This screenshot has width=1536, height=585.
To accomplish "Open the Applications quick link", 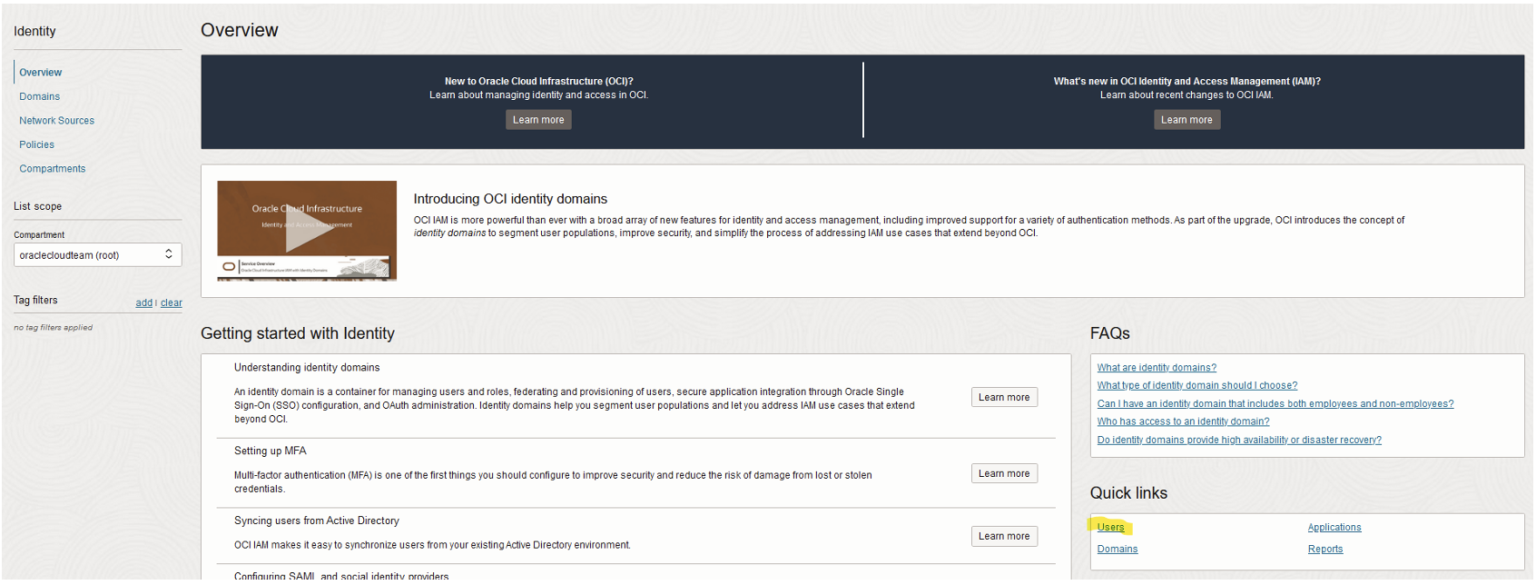I will point(1334,527).
